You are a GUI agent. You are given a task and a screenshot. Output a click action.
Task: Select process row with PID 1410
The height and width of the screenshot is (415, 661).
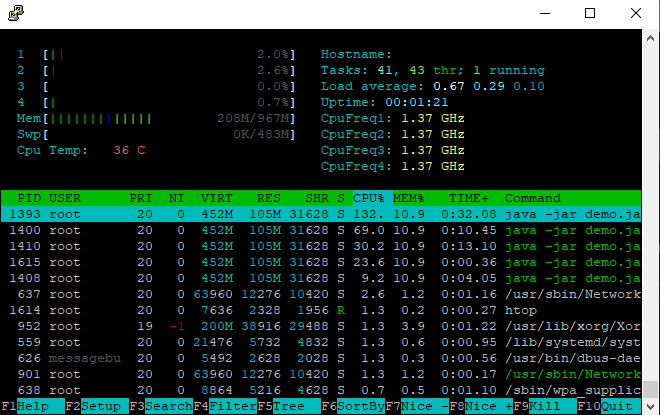321,246
